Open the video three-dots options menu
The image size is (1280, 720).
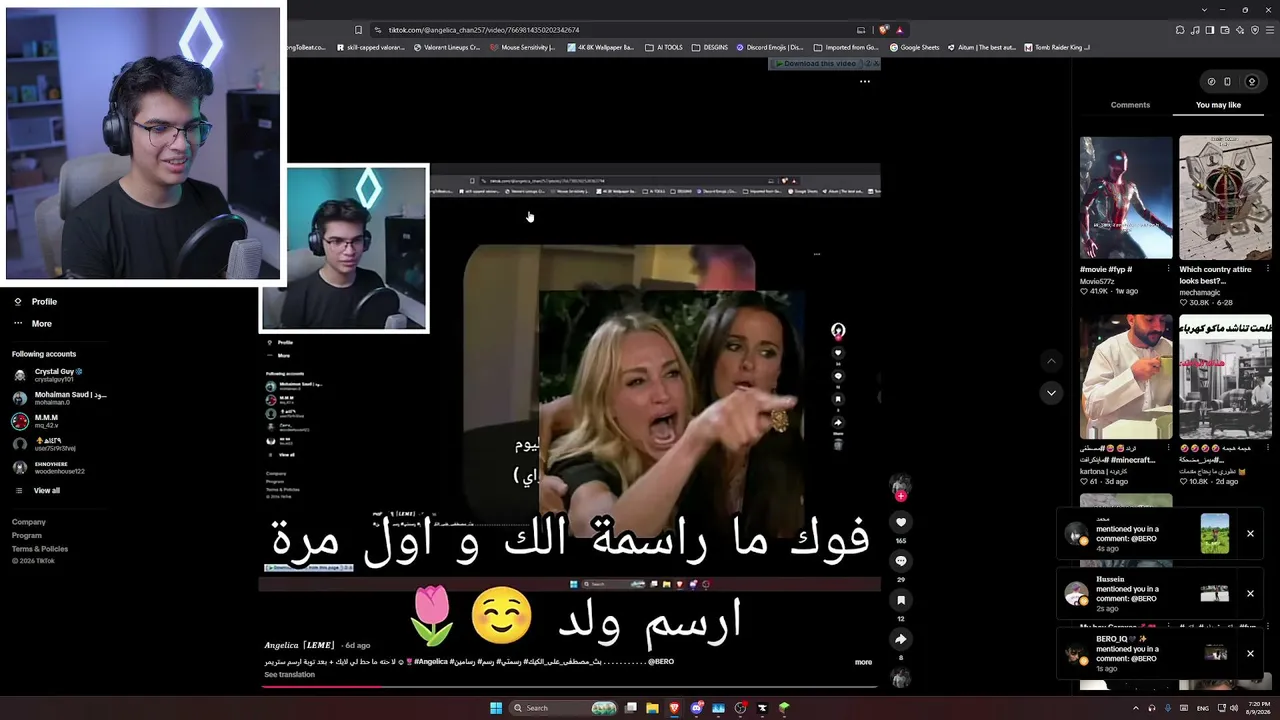(865, 82)
